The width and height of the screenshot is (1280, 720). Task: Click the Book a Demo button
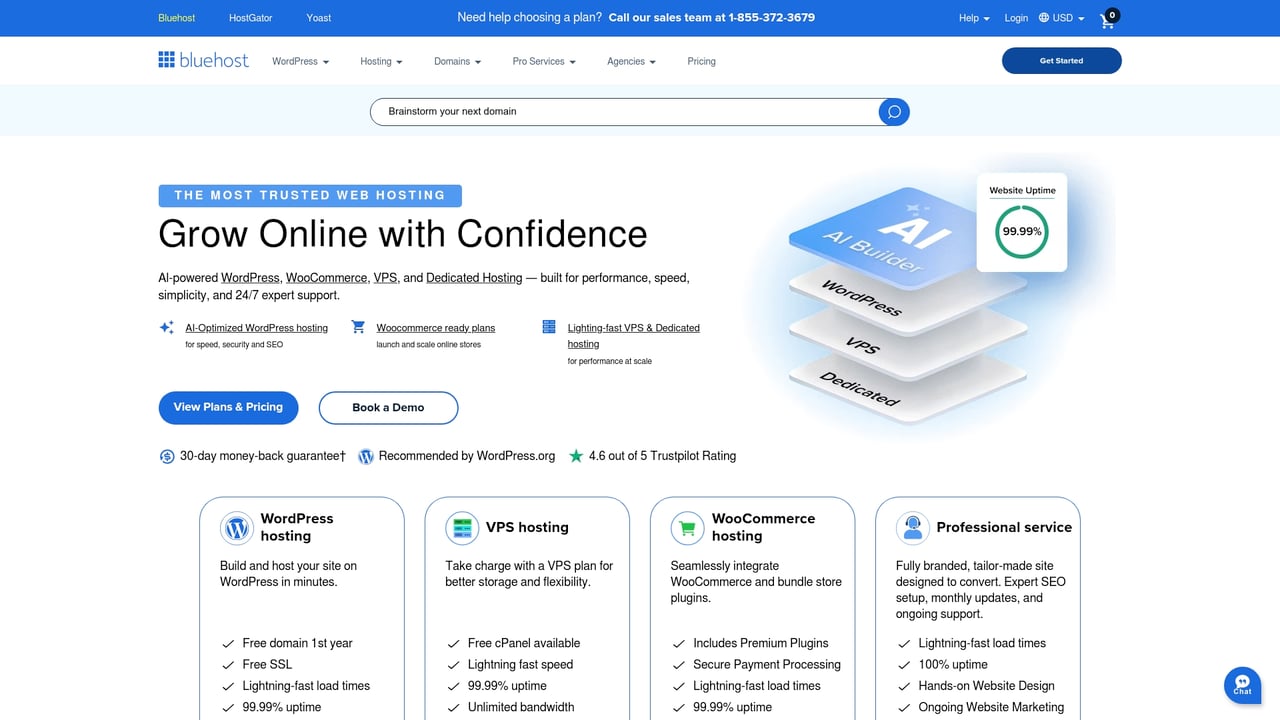tap(388, 408)
